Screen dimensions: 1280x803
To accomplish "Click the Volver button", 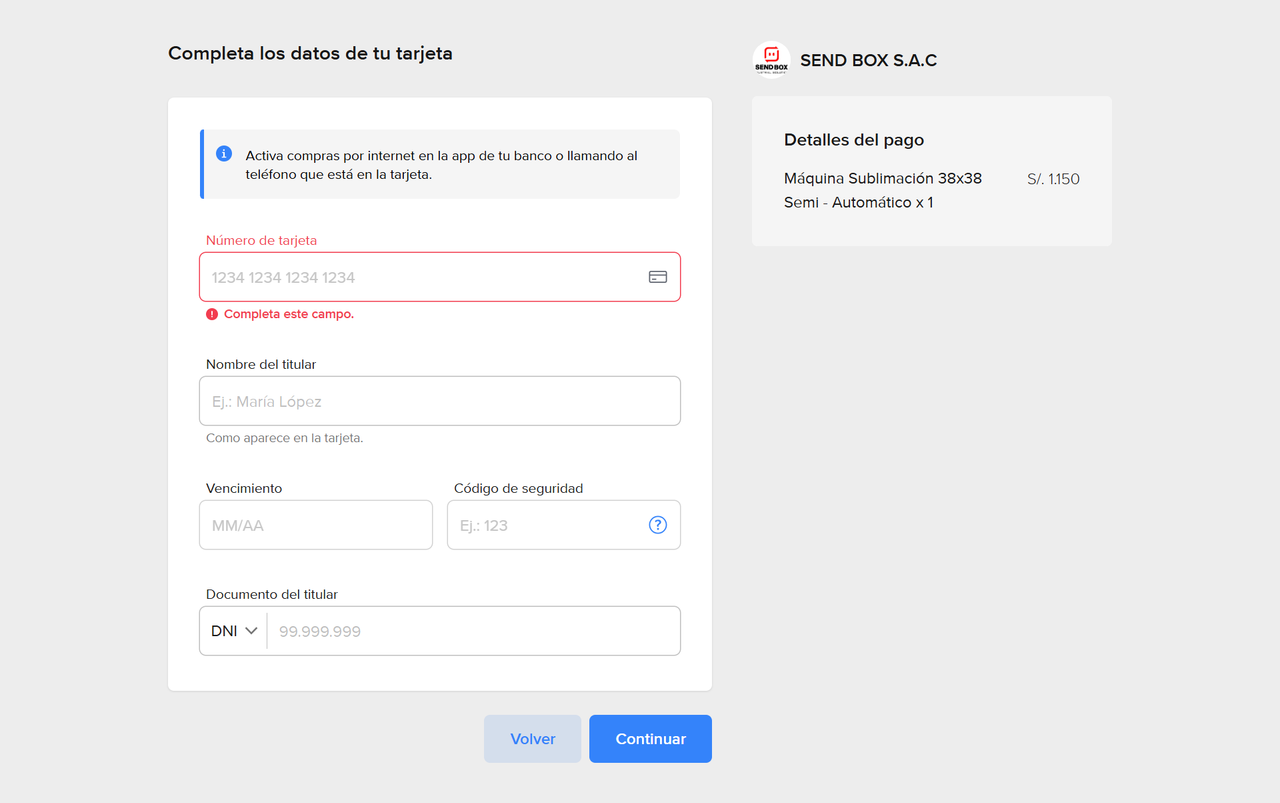I will [x=532, y=738].
